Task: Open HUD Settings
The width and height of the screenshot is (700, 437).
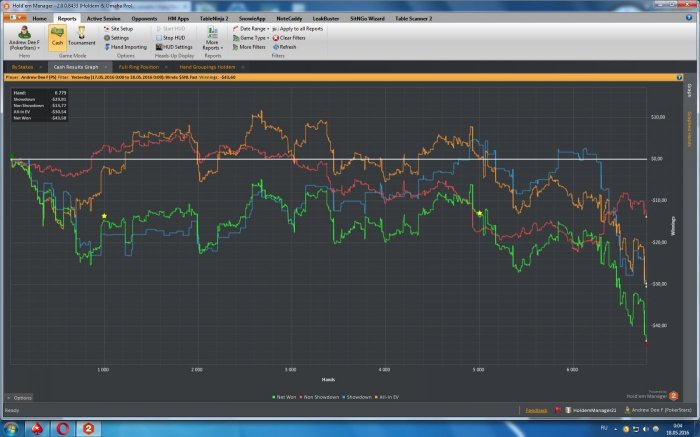Action: [176, 46]
